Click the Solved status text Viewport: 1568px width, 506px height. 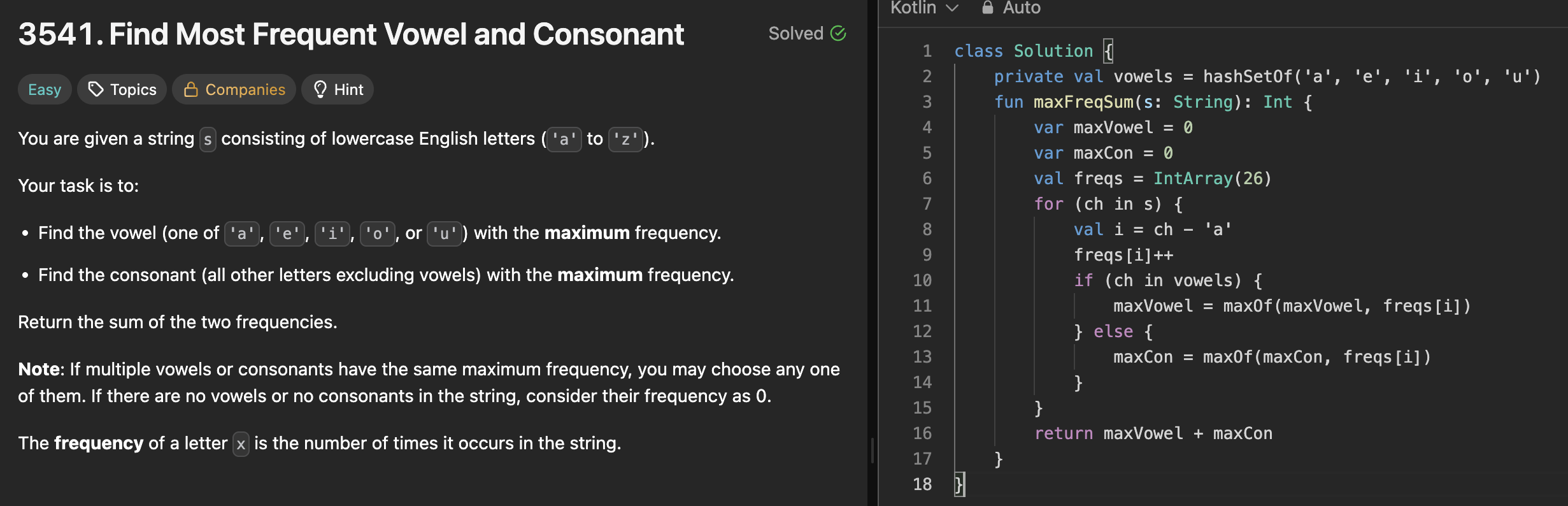tap(795, 33)
